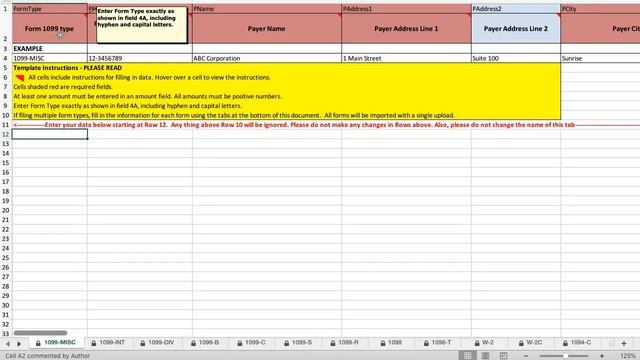
Task: Open the 1094-C sheet tab
Action: click(577, 343)
